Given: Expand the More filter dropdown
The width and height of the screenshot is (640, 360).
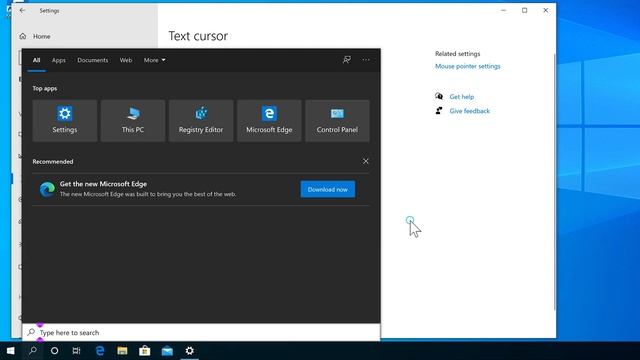Looking at the screenshot, I should coord(154,60).
